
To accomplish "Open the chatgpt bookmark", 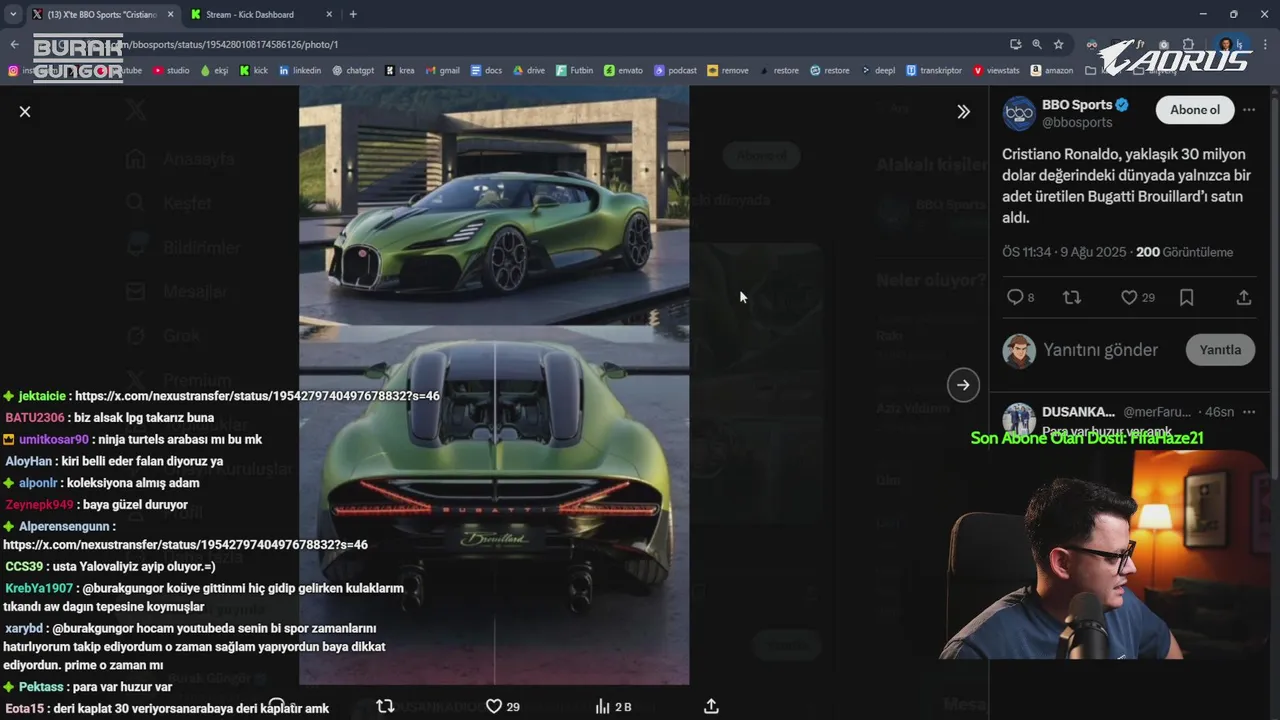I will 353,70.
